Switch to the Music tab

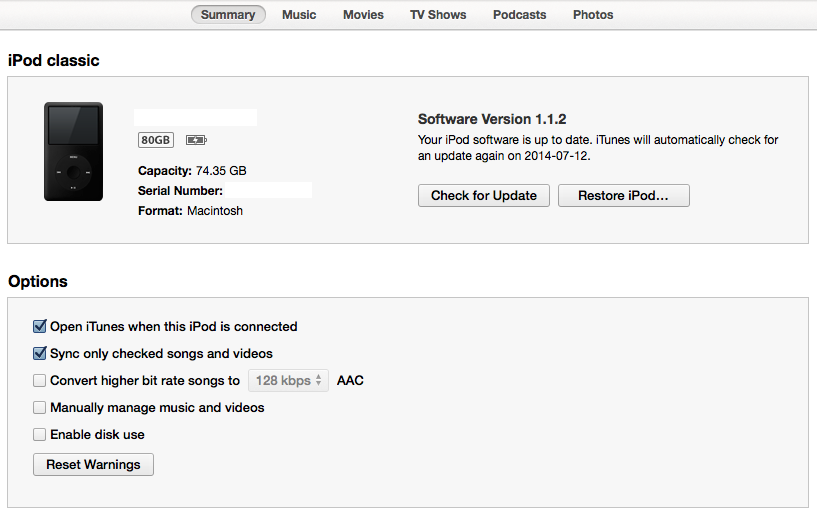pyautogui.click(x=299, y=15)
